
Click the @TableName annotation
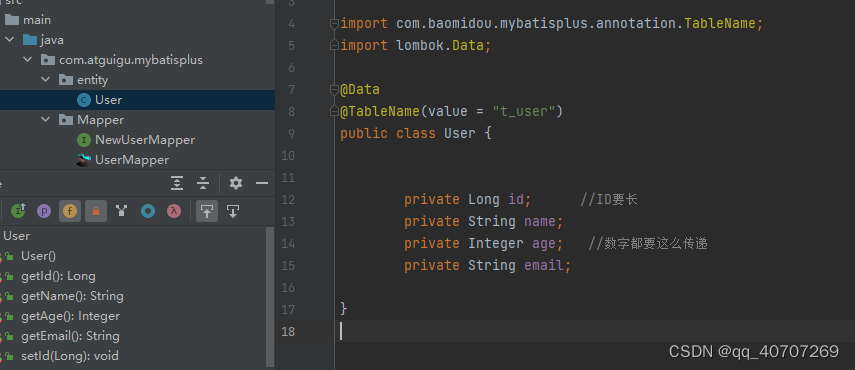(380, 112)
